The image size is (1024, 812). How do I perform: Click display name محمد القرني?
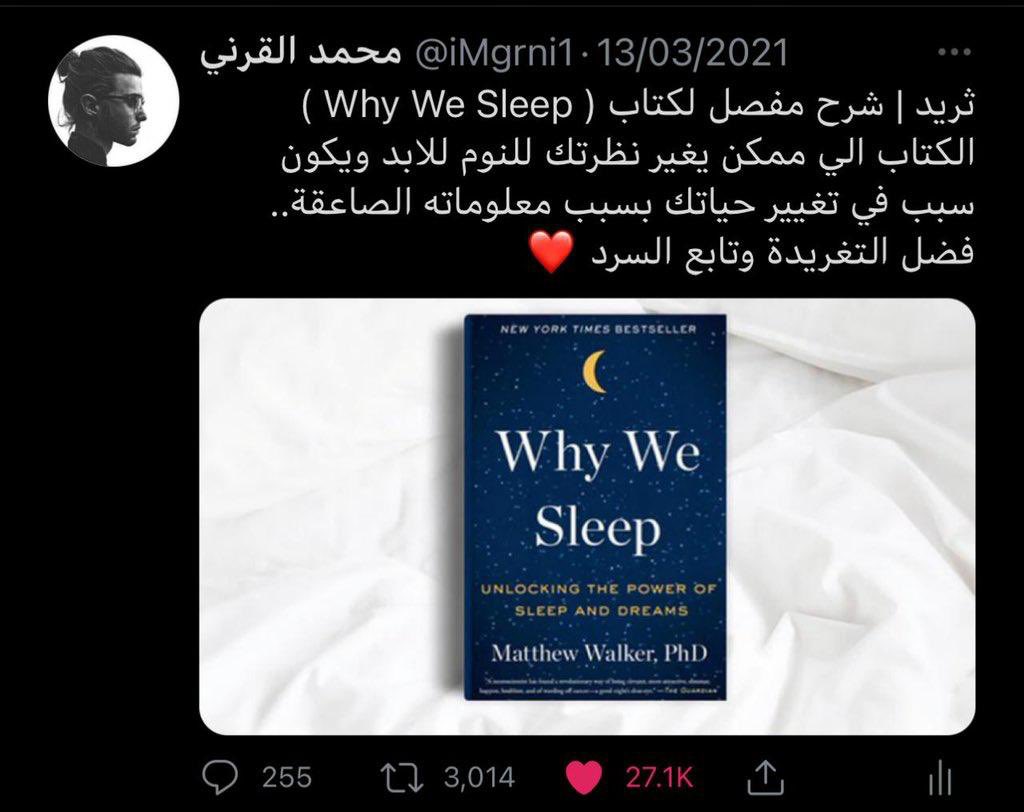click(300, 54)
